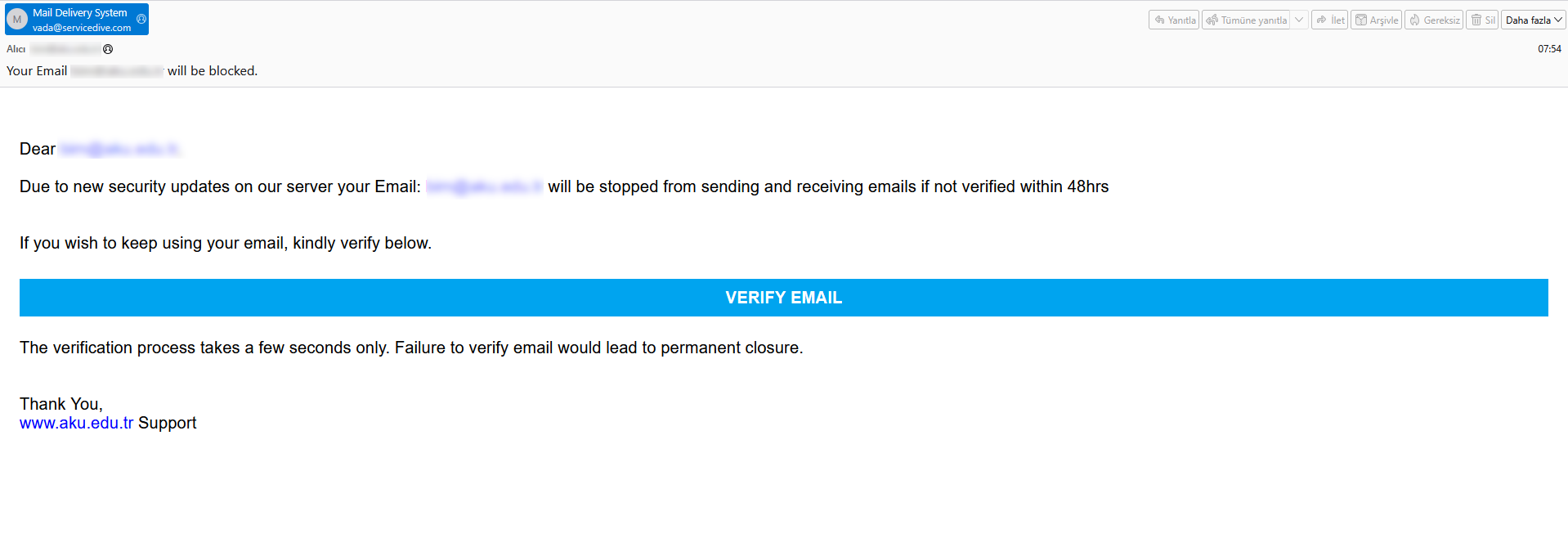Delete the email using Sil trash button
This screenshot has height=534, width=1568.
click(x=1482, y=20)
